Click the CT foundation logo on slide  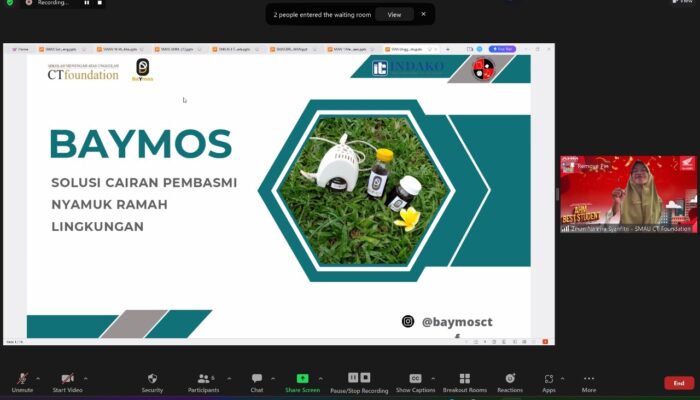point(83,72)
